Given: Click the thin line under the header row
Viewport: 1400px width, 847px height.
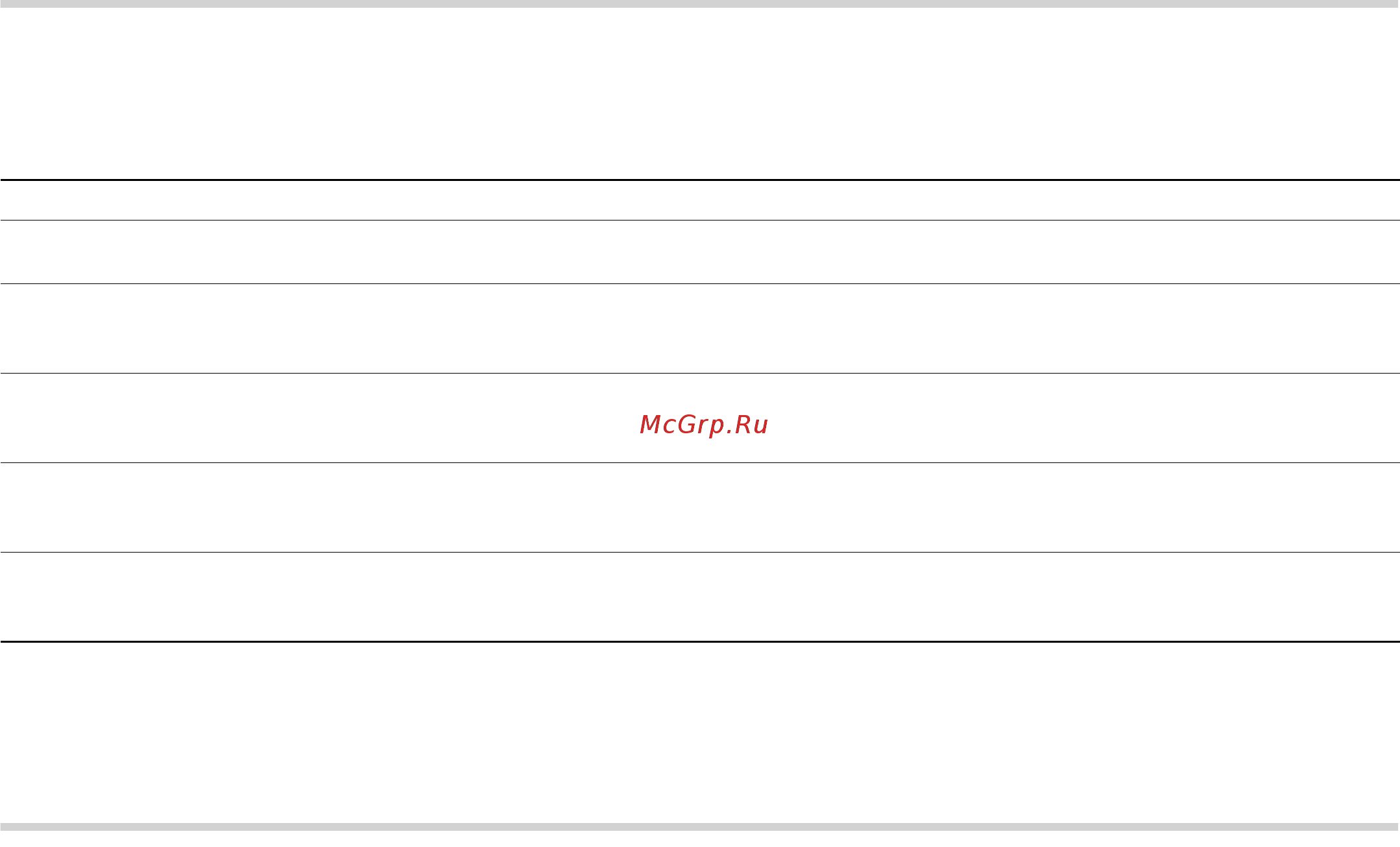Looking at the screenshot, I should (700, 221).
